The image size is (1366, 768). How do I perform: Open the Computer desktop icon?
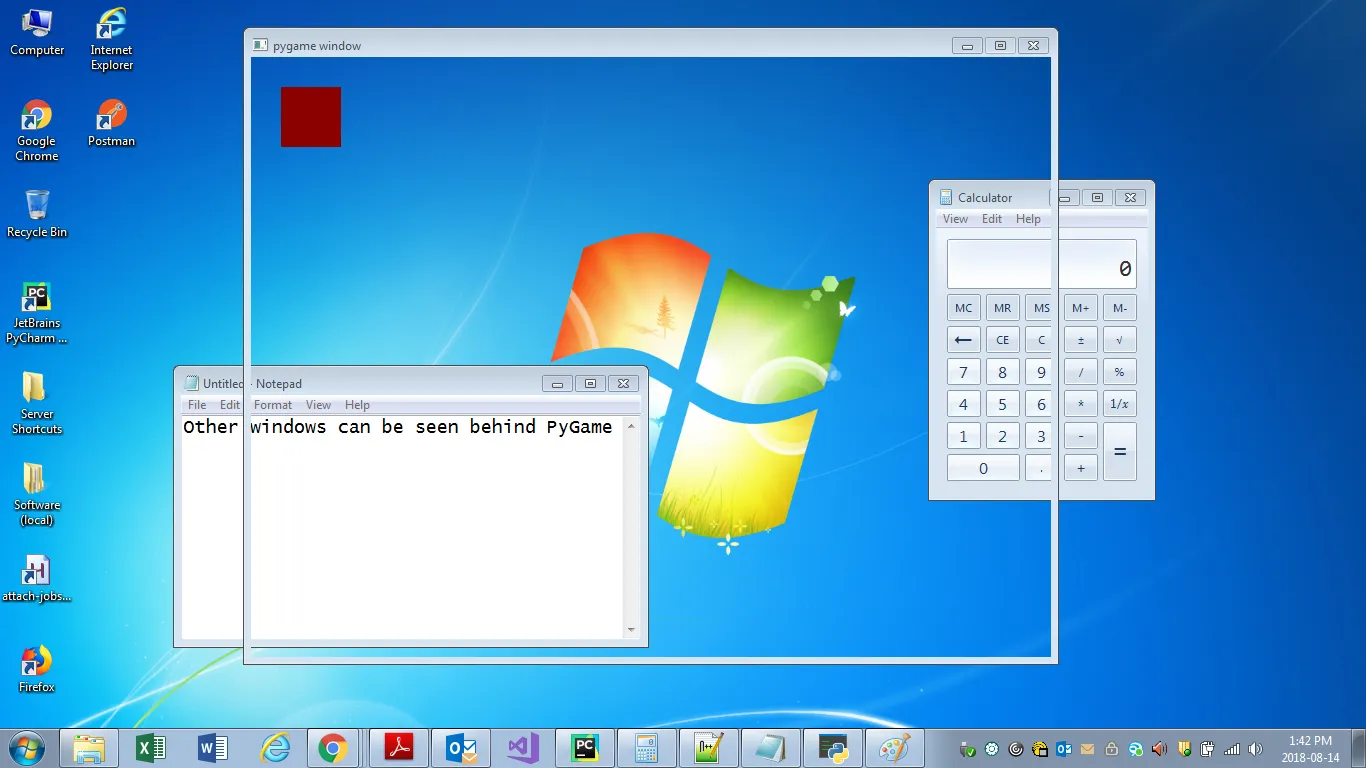[37, 32]
